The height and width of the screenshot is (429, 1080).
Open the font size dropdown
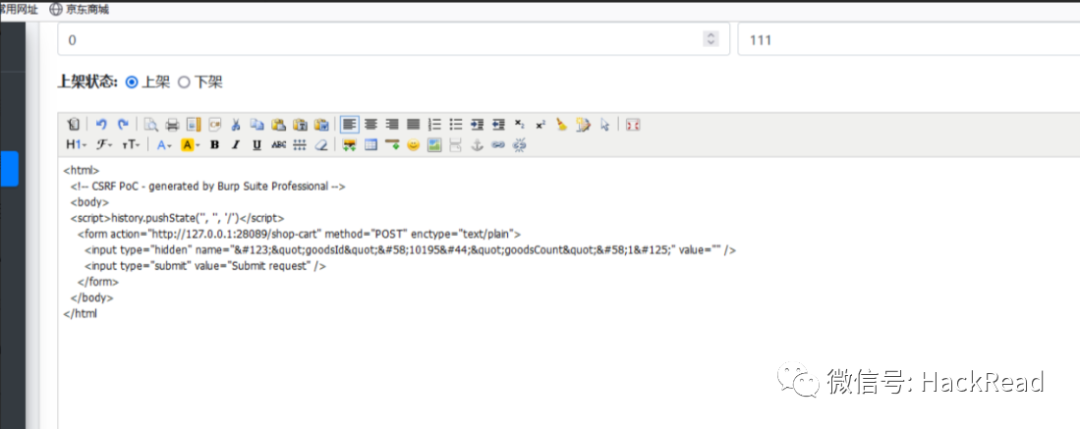pyautogui.click(x=131, y=145)
